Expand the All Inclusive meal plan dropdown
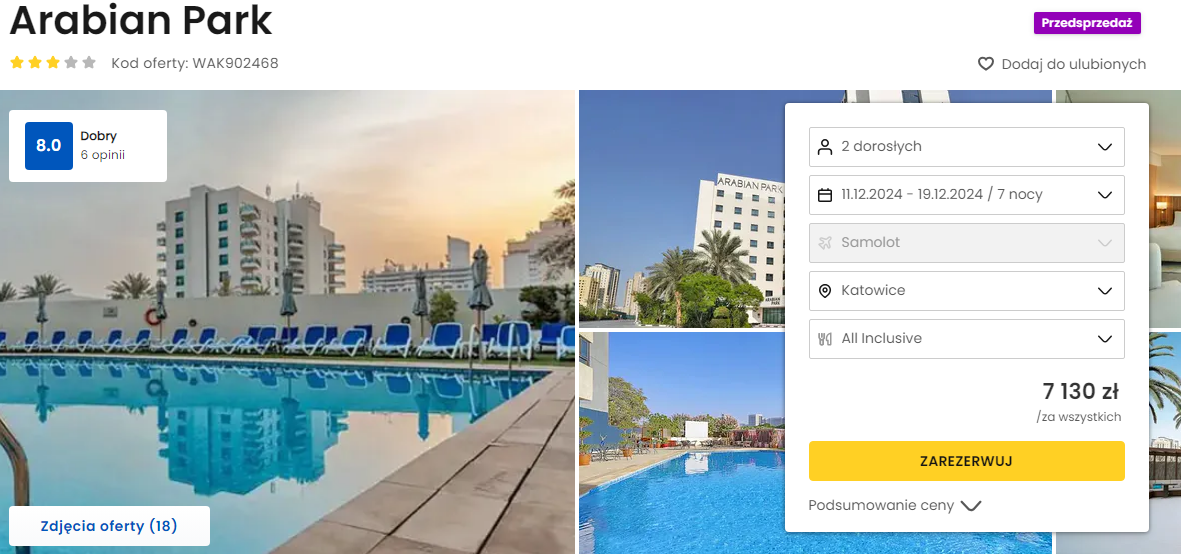 (966, 339)
